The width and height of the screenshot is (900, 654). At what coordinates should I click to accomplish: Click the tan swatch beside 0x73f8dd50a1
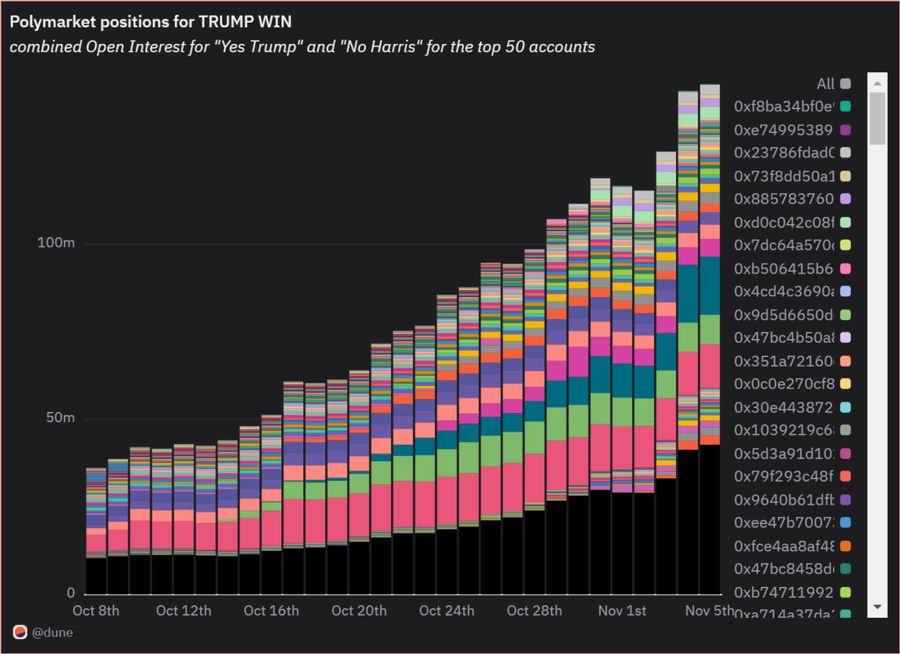(x=845, y=176)
